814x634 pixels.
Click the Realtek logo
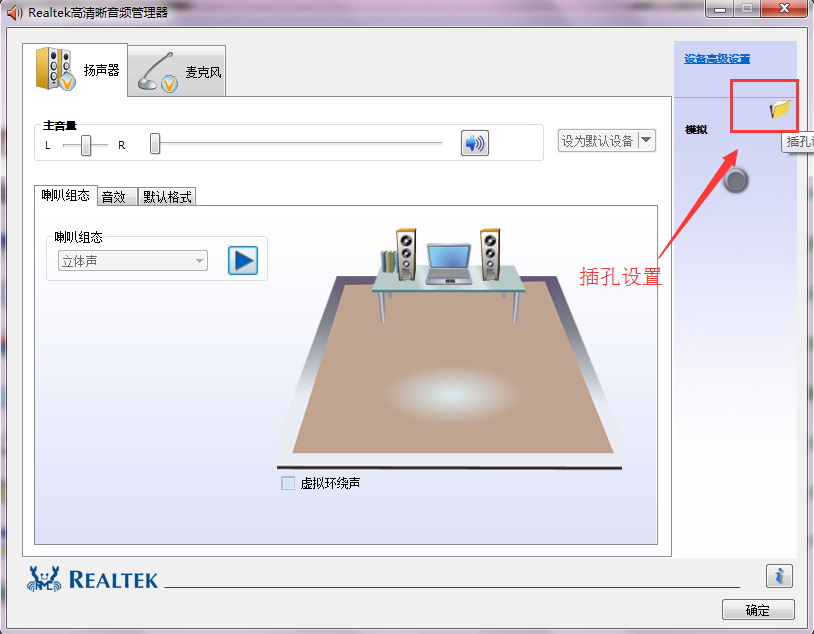click(x=92, y=579)
